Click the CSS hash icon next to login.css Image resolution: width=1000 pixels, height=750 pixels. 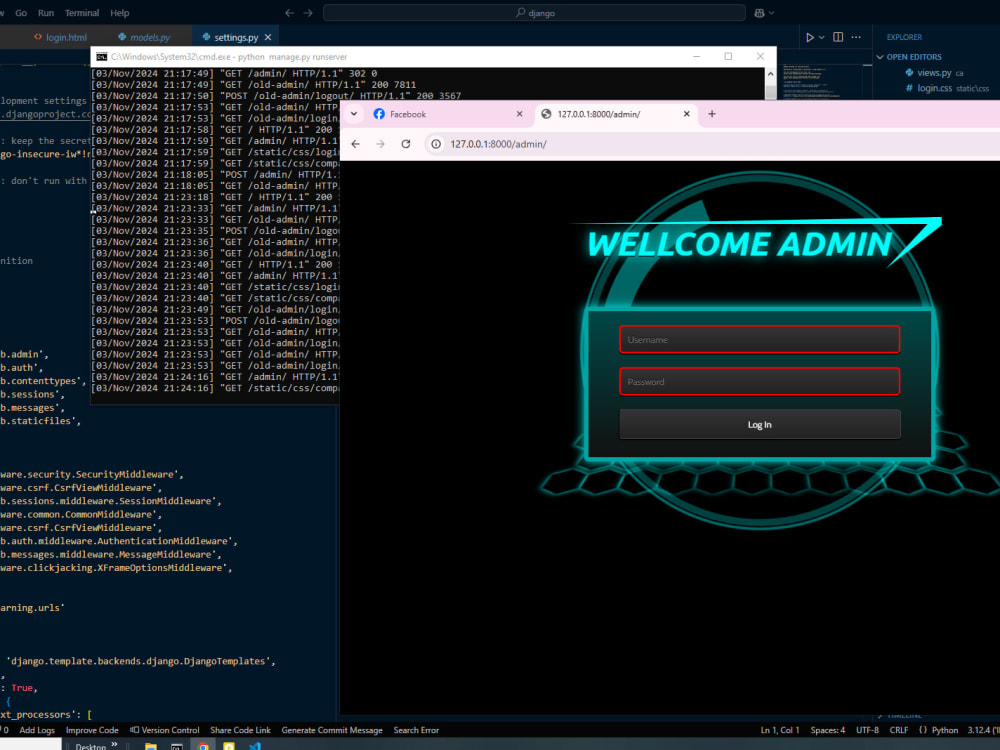tap(909, 88)
